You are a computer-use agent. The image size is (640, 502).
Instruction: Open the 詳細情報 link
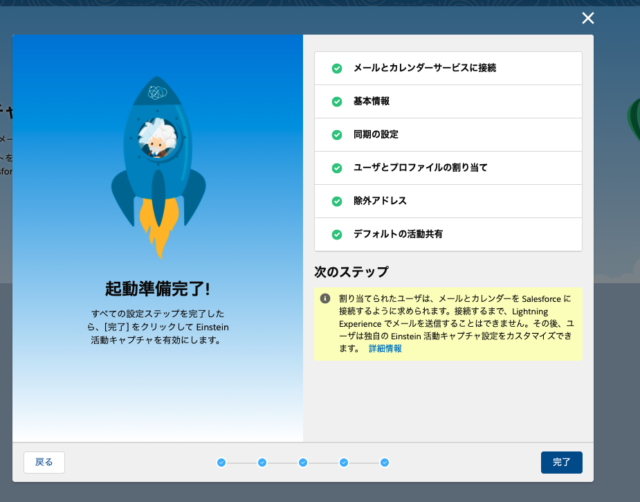(x=385, y=348)
